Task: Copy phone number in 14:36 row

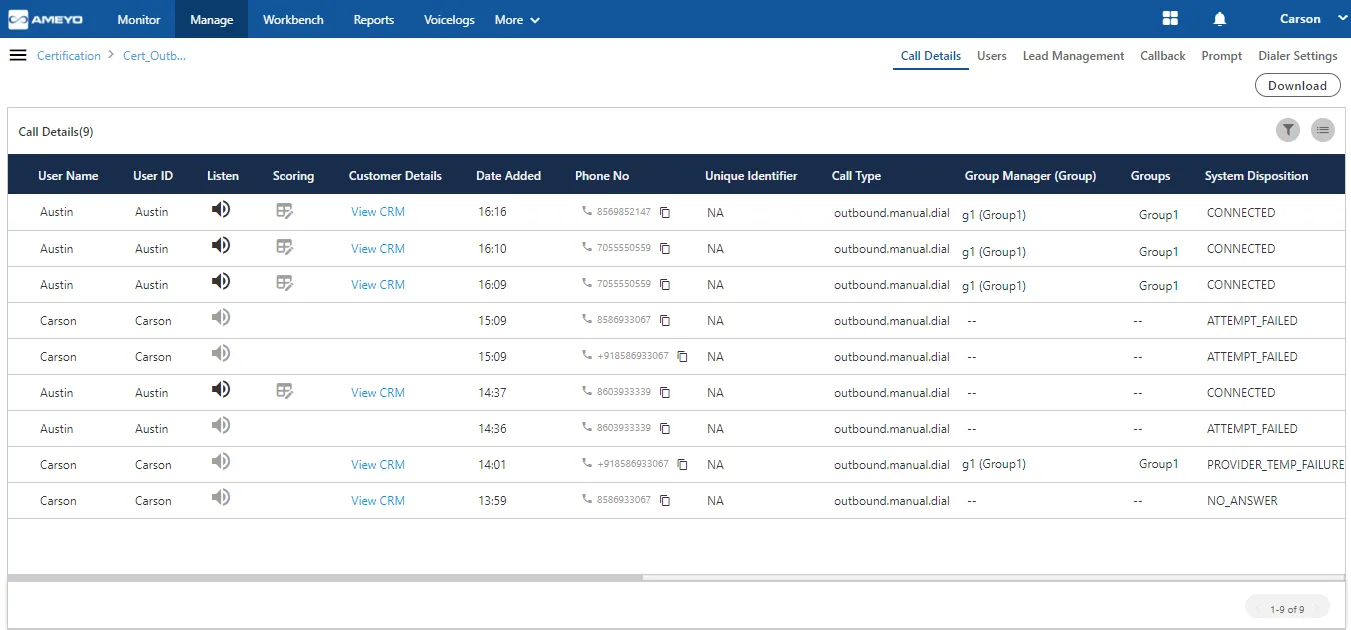Action: click(x=665, y=429)
